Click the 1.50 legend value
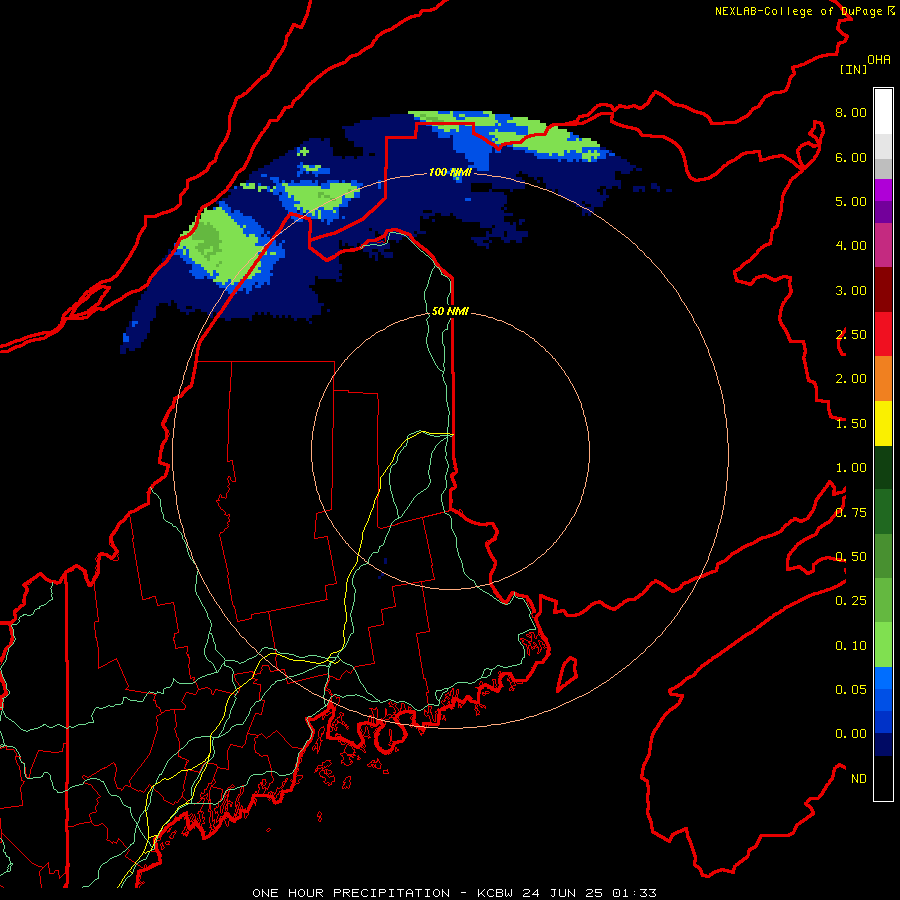This screenshot has height=900, width=900. click(x=851, y=424)
